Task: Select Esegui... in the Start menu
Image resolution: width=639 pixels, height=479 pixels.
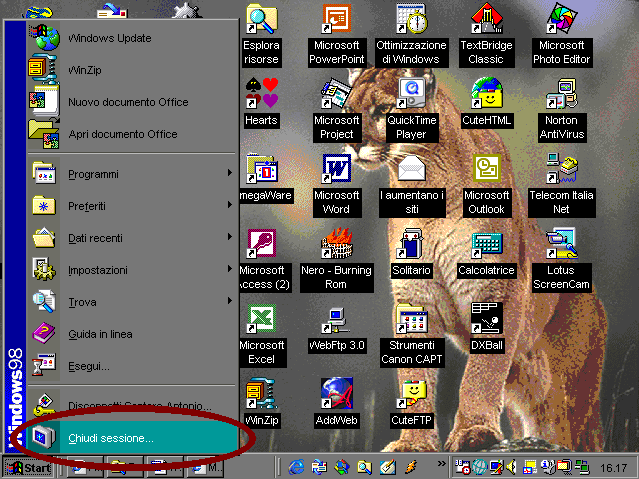Action: click(132, 366)
